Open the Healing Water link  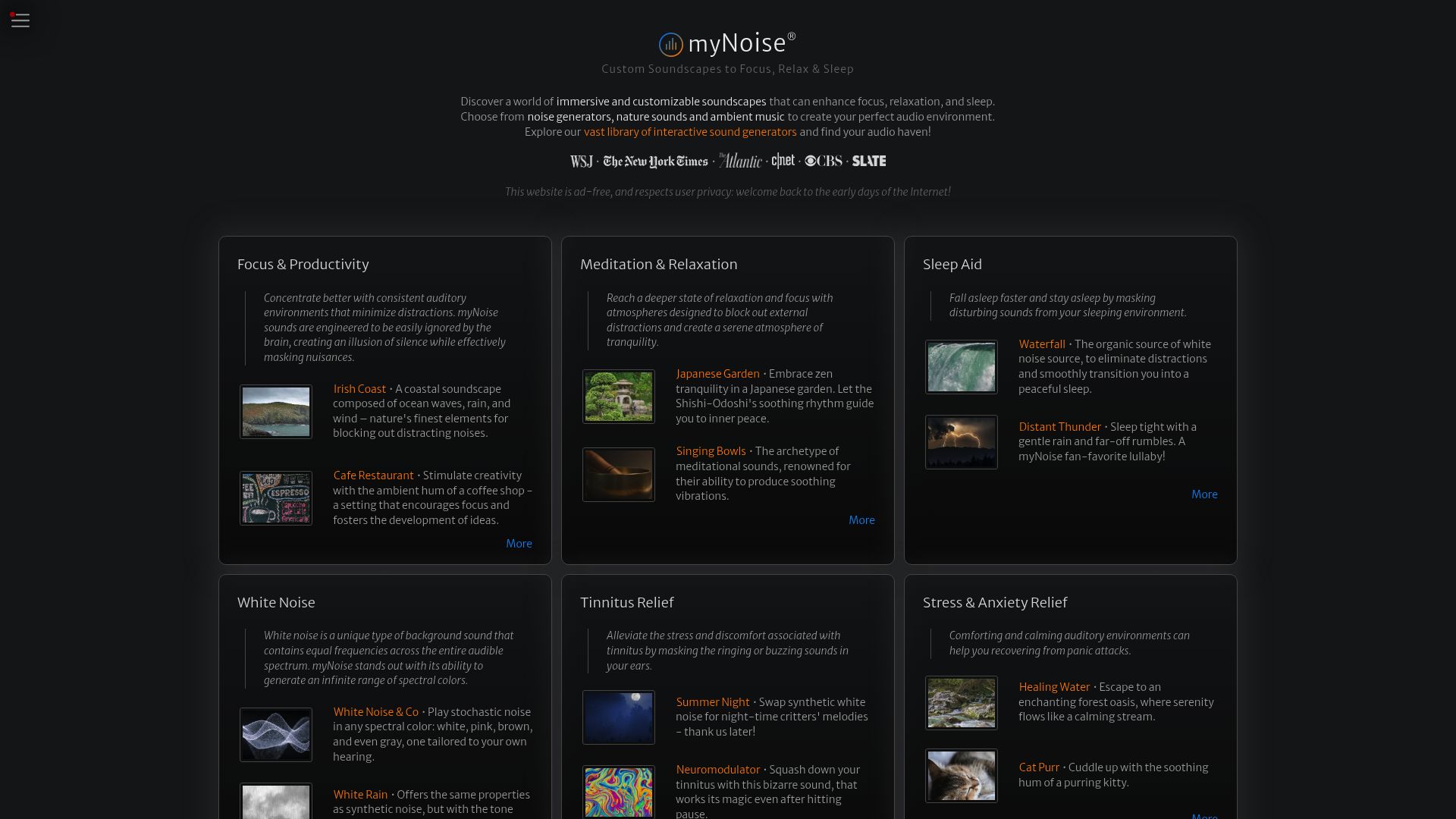[x=1054, y=687]
